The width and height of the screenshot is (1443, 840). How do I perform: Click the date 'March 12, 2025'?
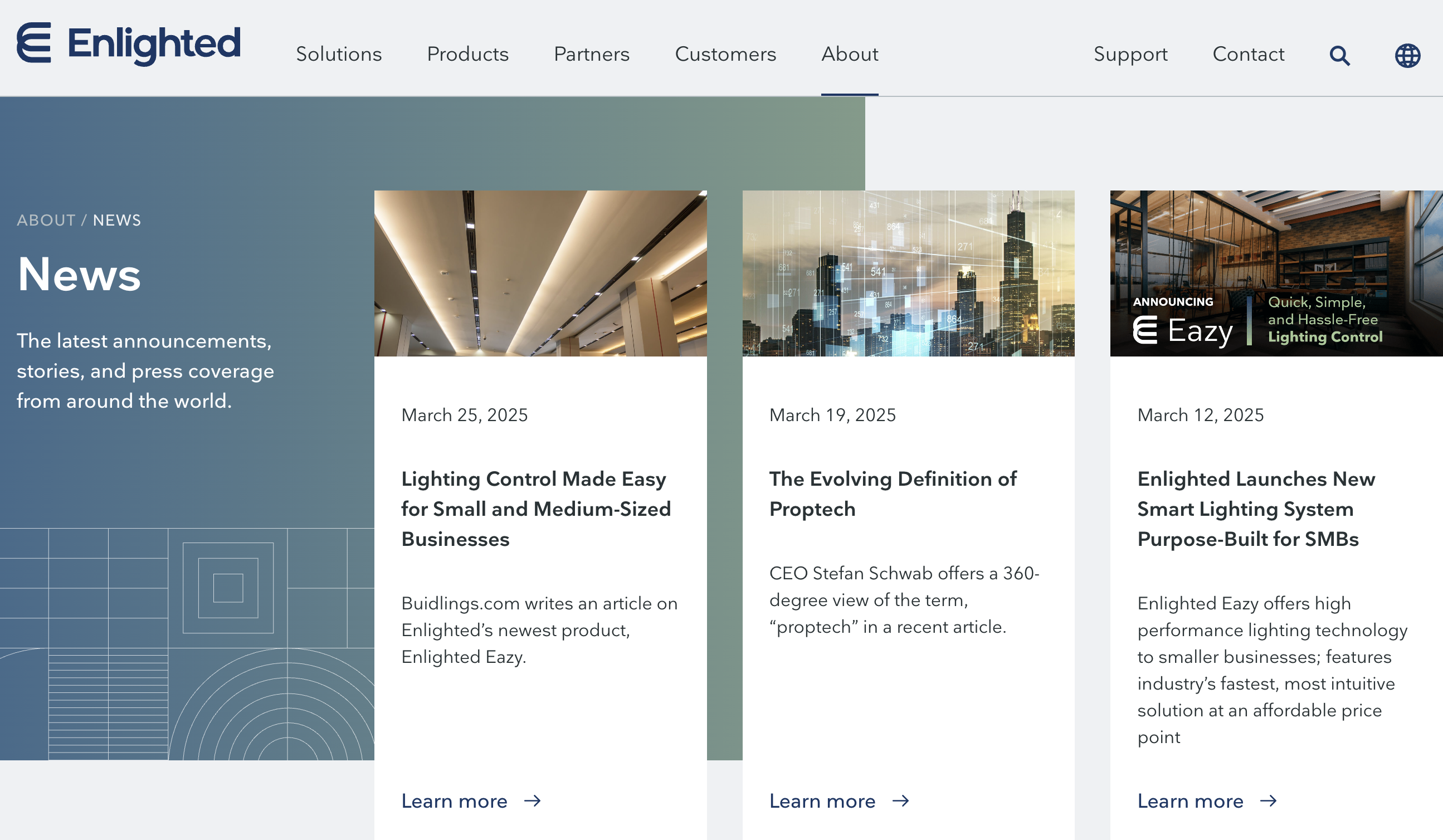pos(1201,414)
